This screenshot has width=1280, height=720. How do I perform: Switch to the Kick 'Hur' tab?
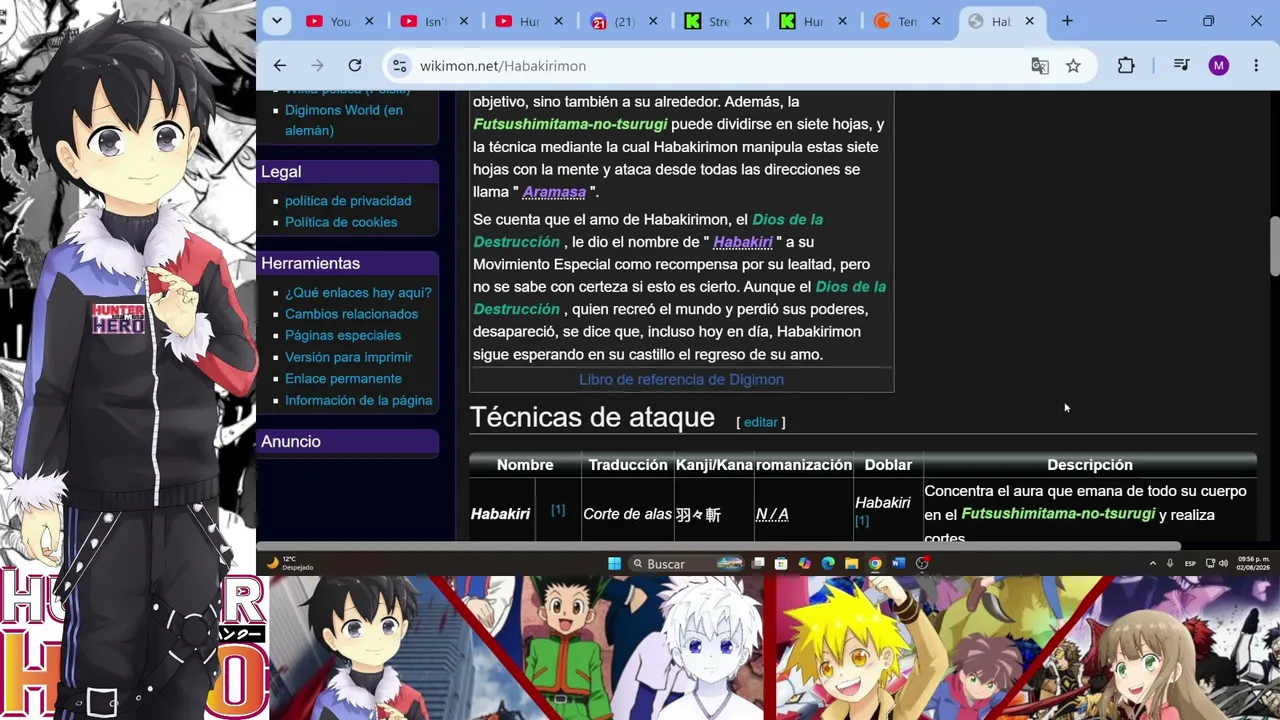pyautogui.click(x=814, y=21)
